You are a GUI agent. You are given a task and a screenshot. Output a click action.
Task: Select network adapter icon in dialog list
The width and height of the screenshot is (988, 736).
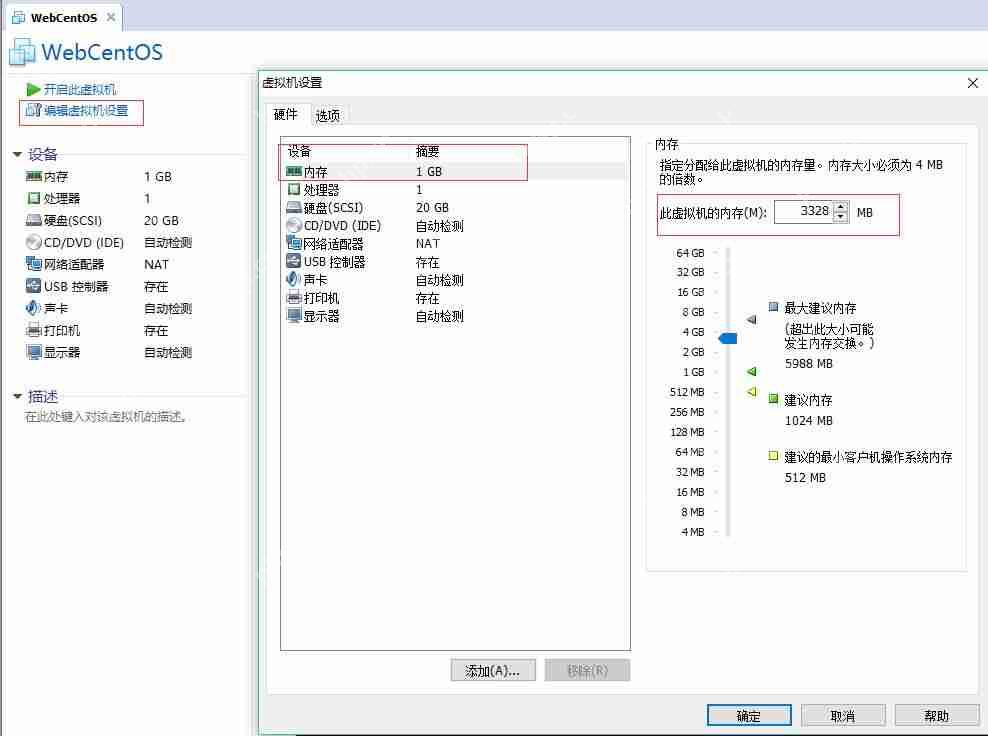point(294,243)
